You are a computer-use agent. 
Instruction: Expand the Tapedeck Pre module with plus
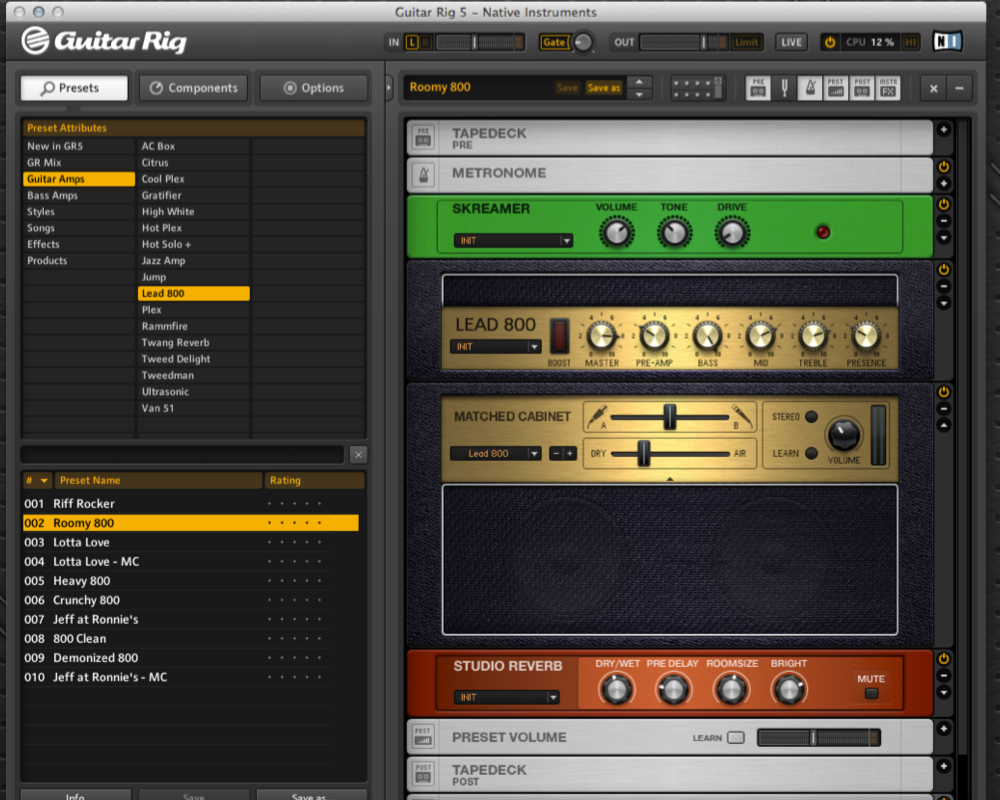pos(944,130)
